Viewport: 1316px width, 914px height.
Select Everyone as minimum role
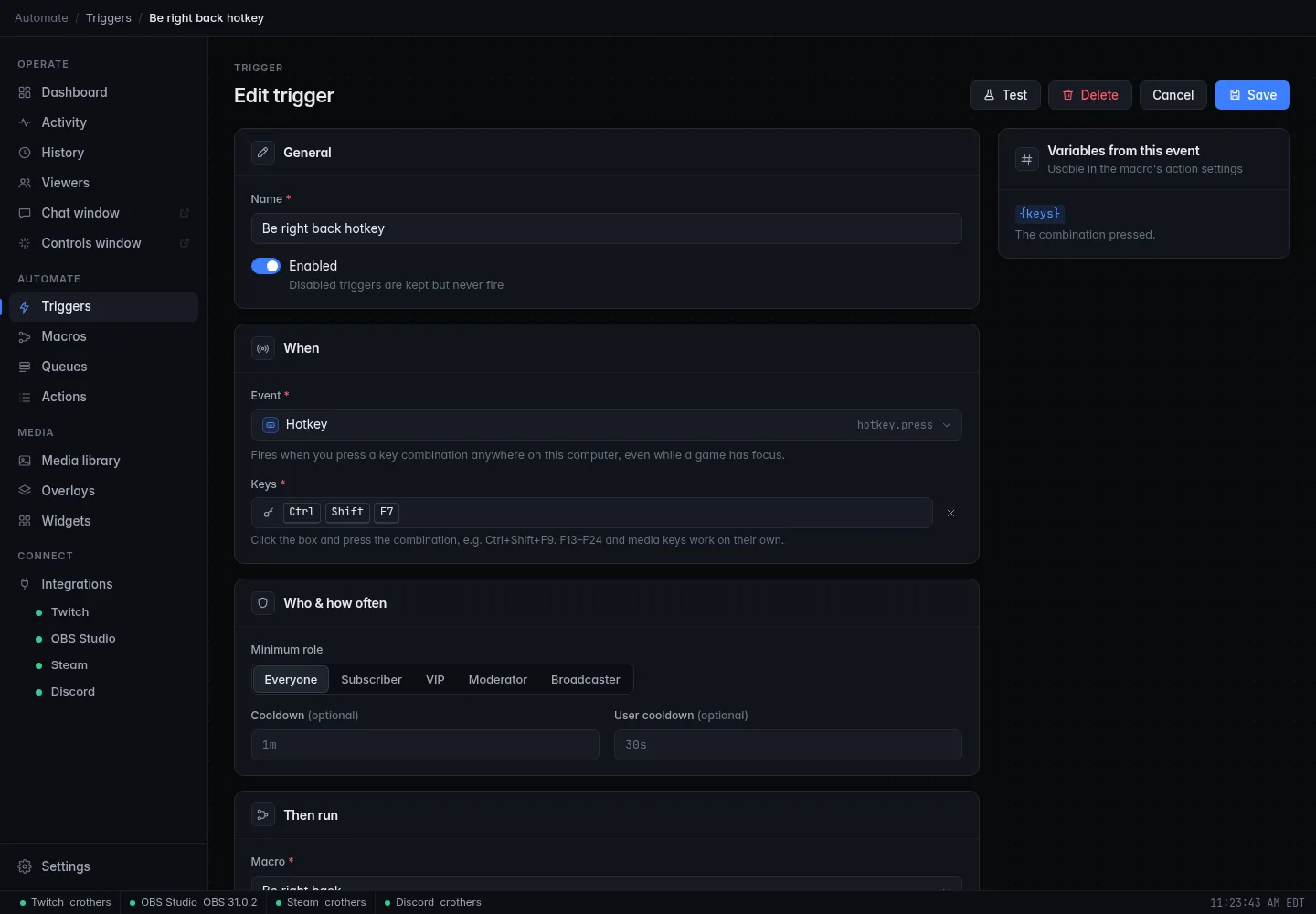(x=291, y=679)
